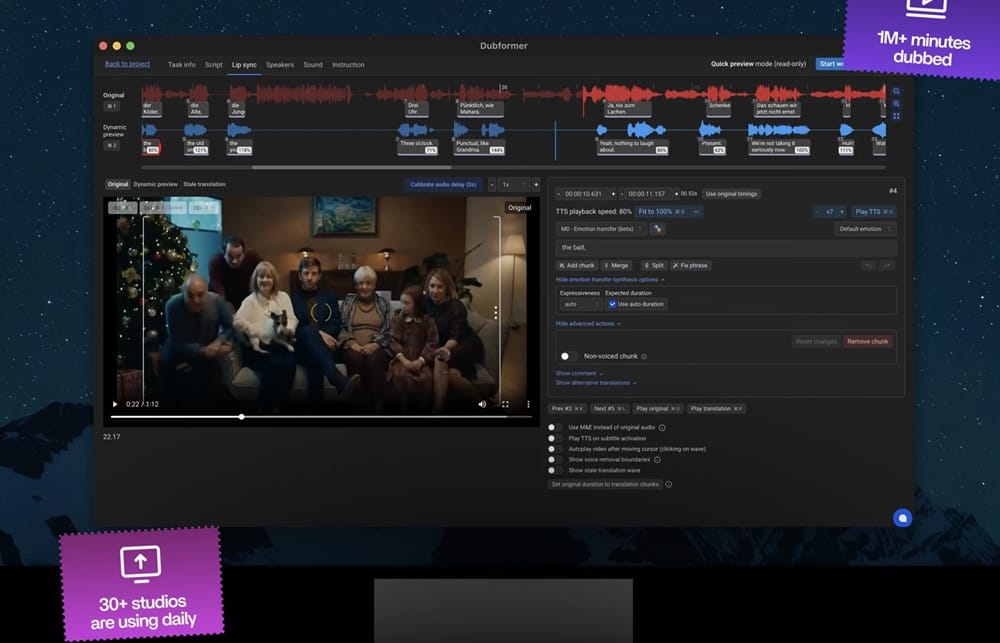
Task: Mute the video player volume
Action: tap(482, 404)
